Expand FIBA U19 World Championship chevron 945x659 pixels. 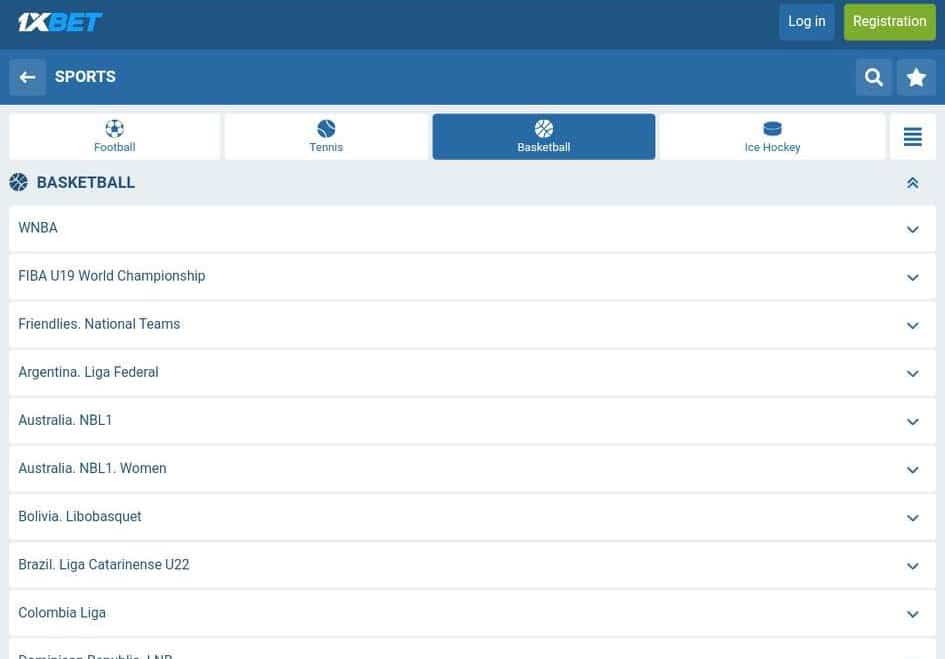tap(912, 277)
